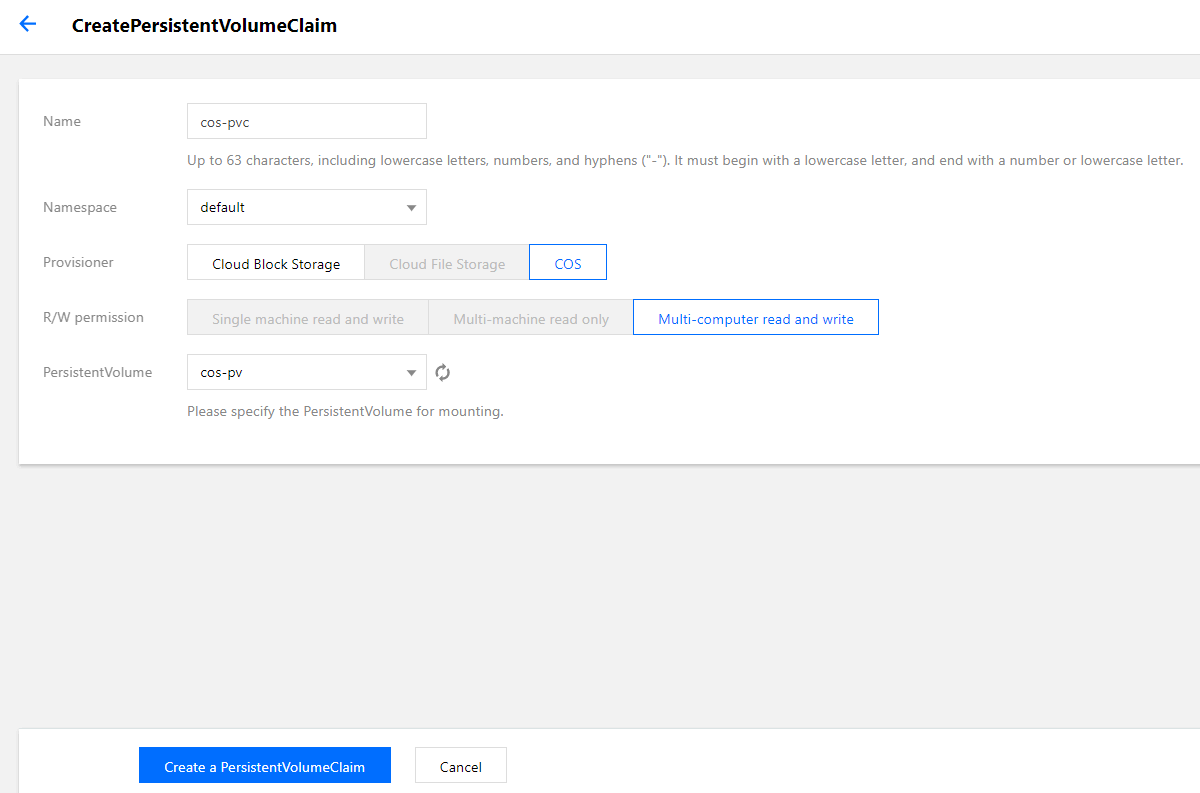Edit the Name field containing cos-pvc
This screenshot has height=793, width=1200.
click(307, 121)
